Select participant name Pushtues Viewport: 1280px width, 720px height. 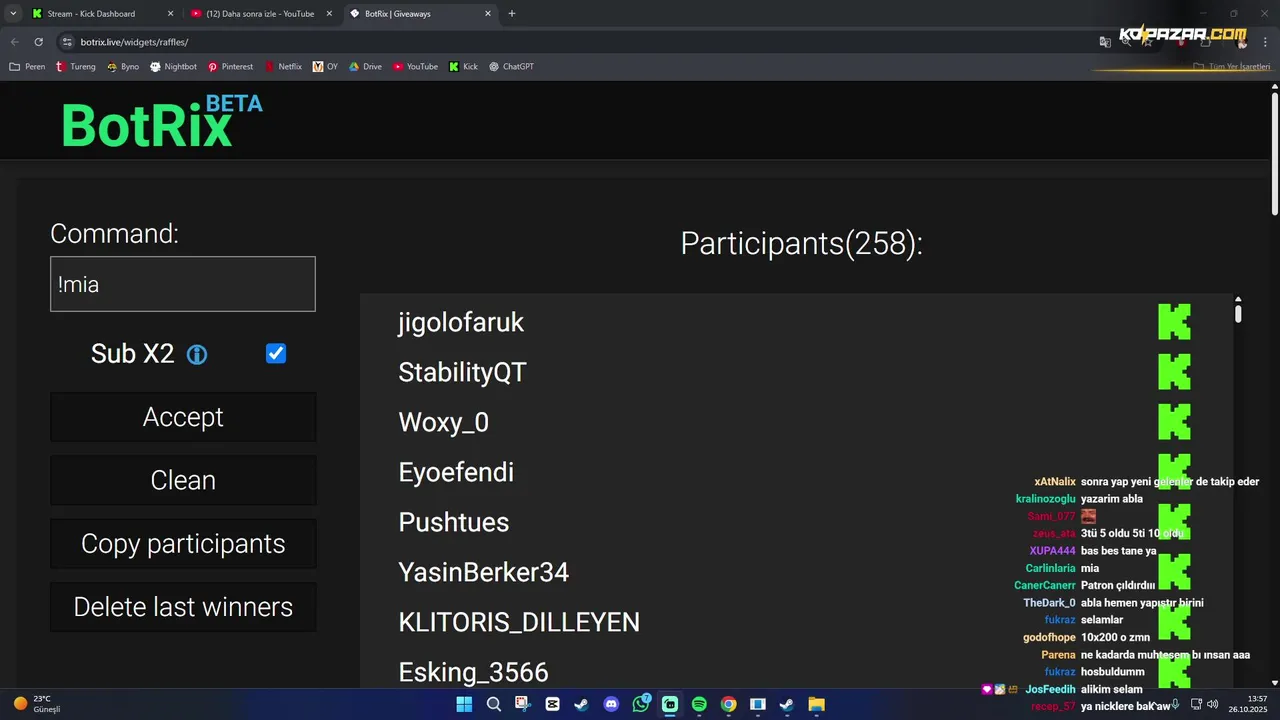(x=454, y=522)
